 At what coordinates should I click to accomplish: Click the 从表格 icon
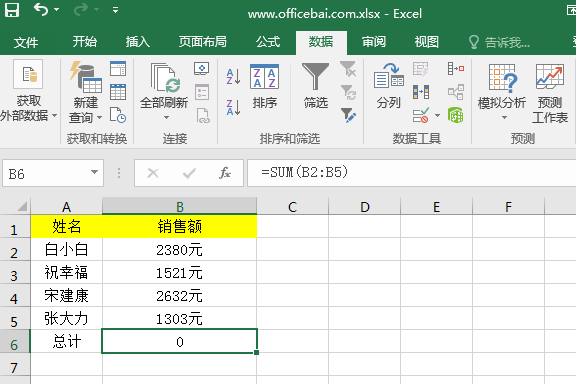point(118,92)
